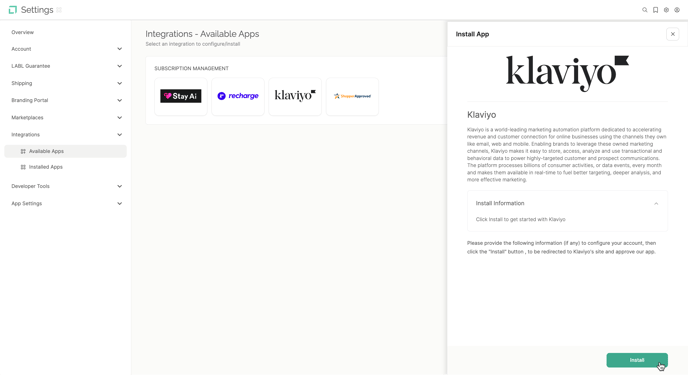Viewport: 688px width, 375px height.
Task: Expand the Branding Portal chevron
Action: coord(119,100)
